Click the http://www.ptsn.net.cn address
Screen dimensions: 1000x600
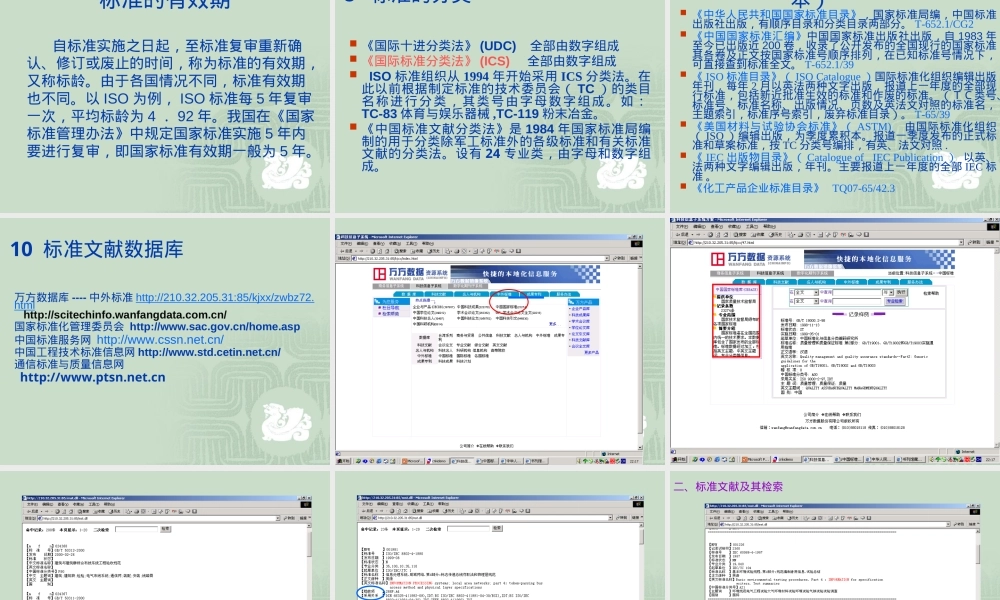click(92, 377)
